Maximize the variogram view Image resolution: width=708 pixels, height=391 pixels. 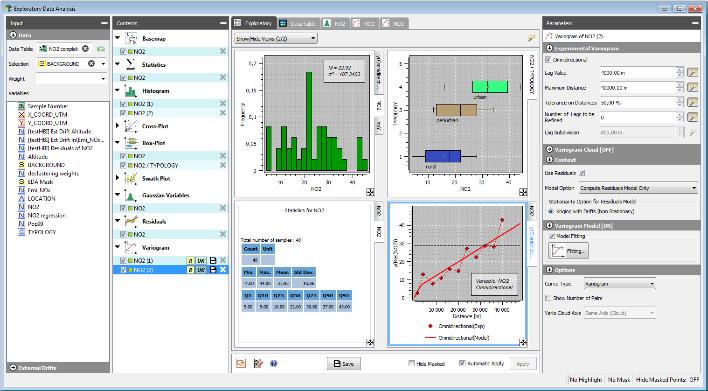click(x=523, y=343)
